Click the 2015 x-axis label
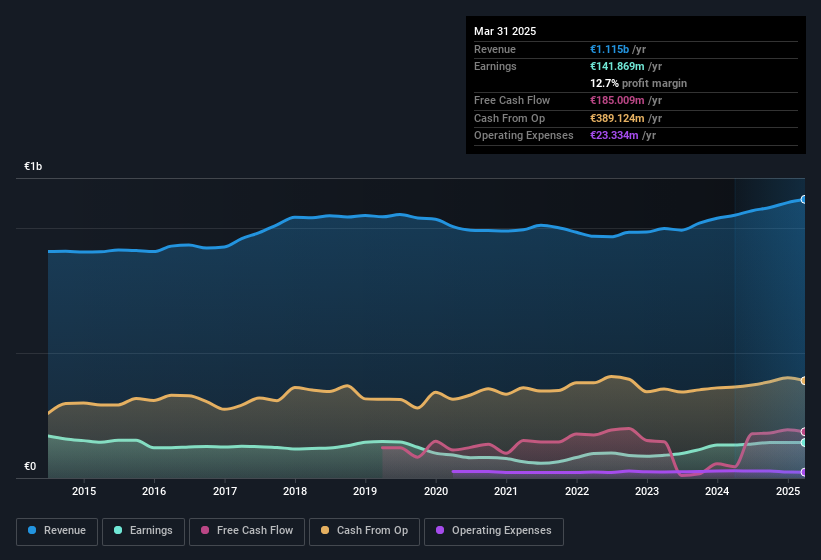The image size is (821, 560). click(84, 491)
